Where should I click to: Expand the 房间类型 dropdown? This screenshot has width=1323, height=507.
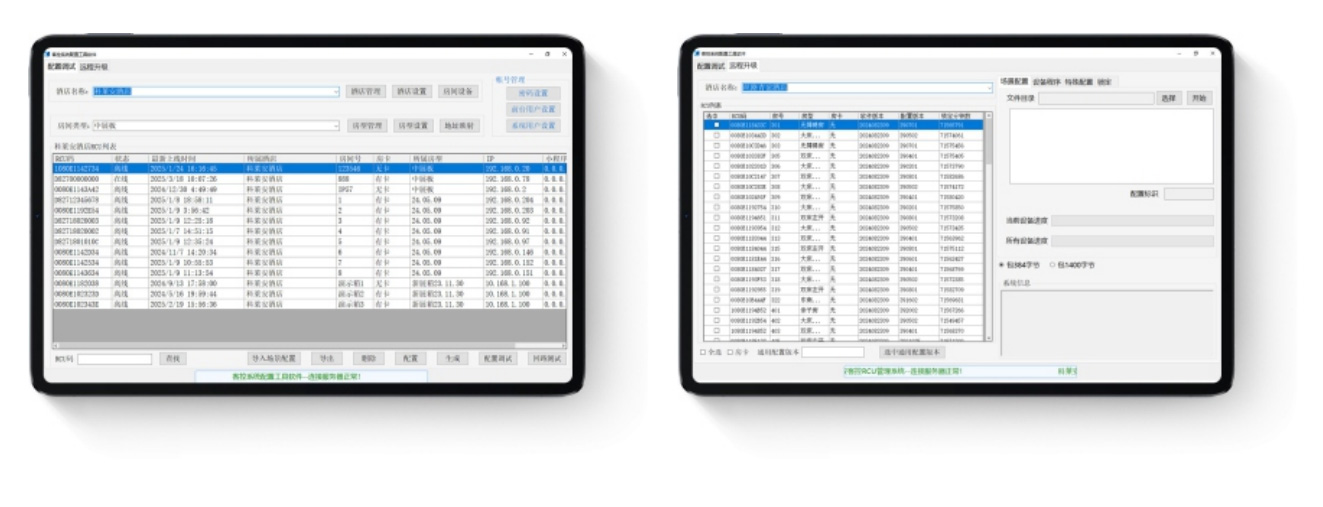[x=336, y=126]
